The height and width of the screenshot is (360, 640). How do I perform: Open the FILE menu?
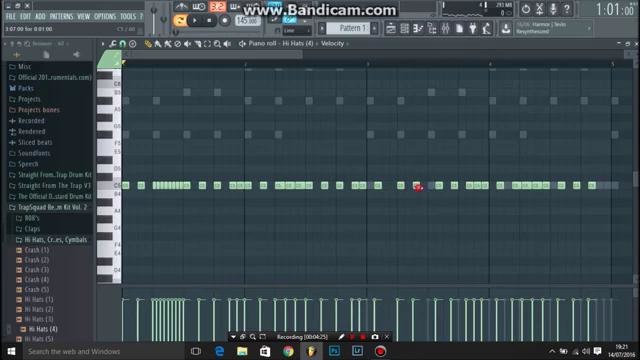click(11, 17)
